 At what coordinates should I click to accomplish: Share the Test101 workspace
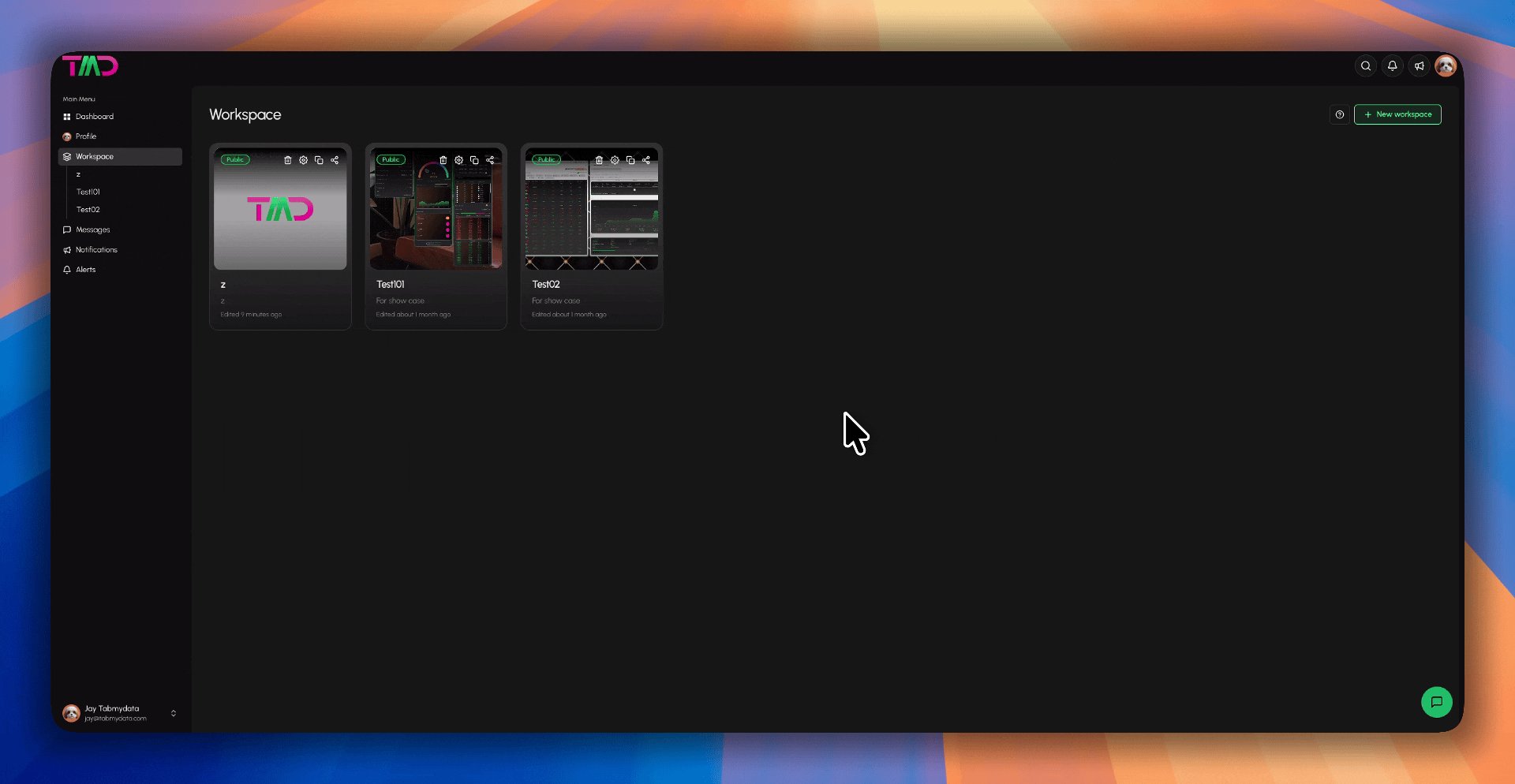coord(490,160)
